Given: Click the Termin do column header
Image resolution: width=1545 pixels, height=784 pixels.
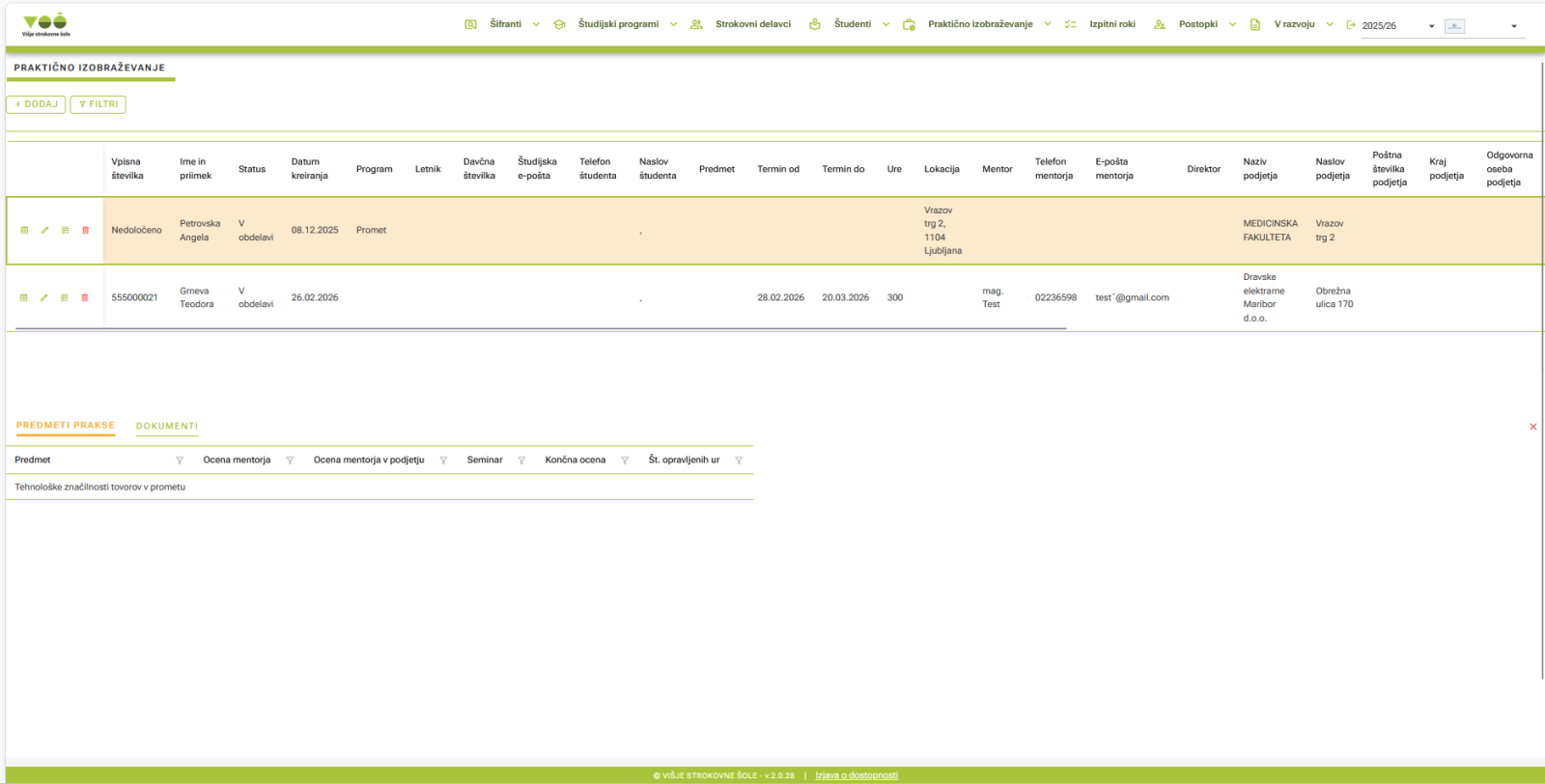Looking at the screenshot, I should click(x=843, y=169).
